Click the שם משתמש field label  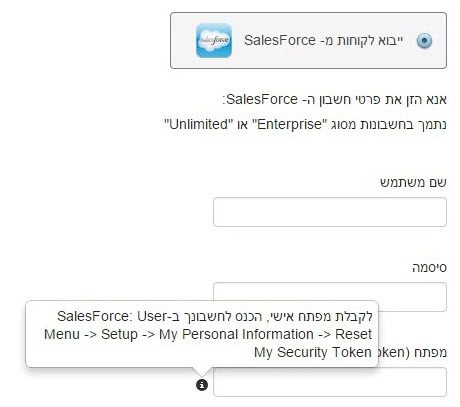point(413,183)
